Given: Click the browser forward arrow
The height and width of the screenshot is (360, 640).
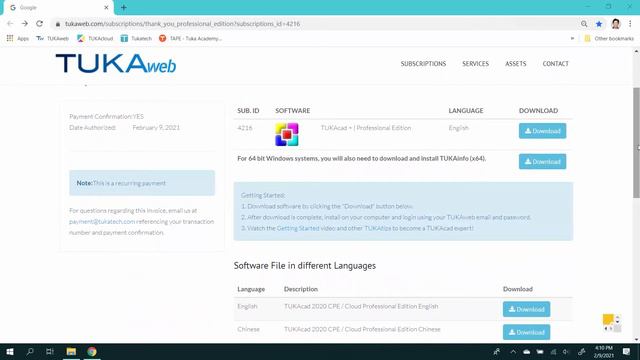Looking at the screenshot, I should click(24, 24).
